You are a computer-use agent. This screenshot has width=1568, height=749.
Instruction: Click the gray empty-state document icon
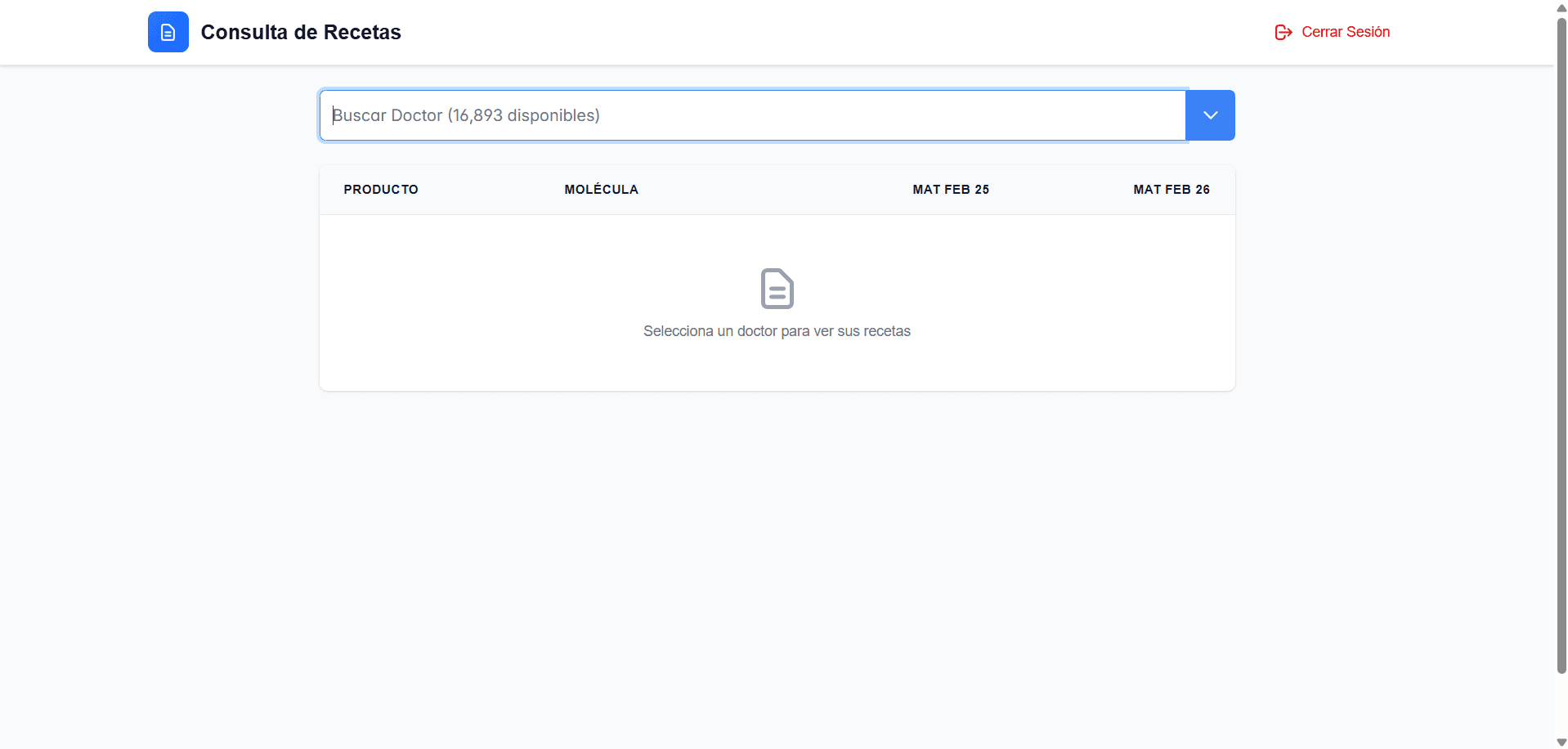click(x=777, y=289)
